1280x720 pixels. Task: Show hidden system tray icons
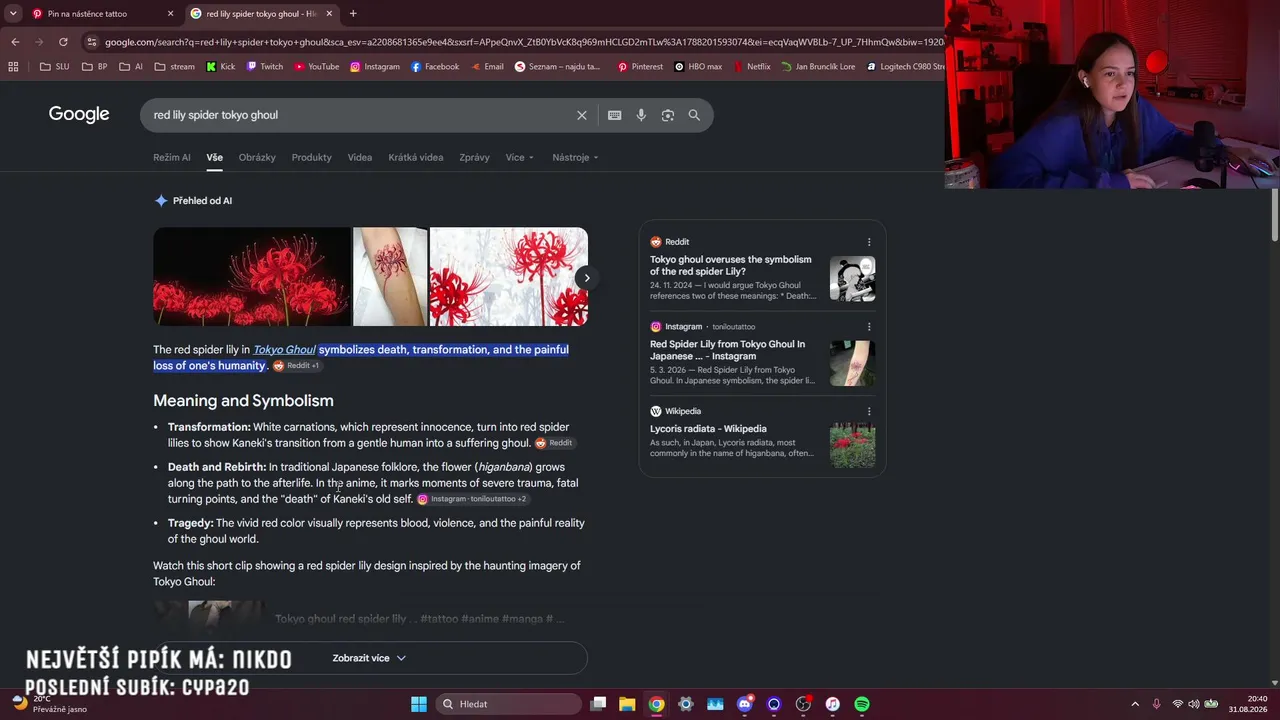click(1134, 704)
